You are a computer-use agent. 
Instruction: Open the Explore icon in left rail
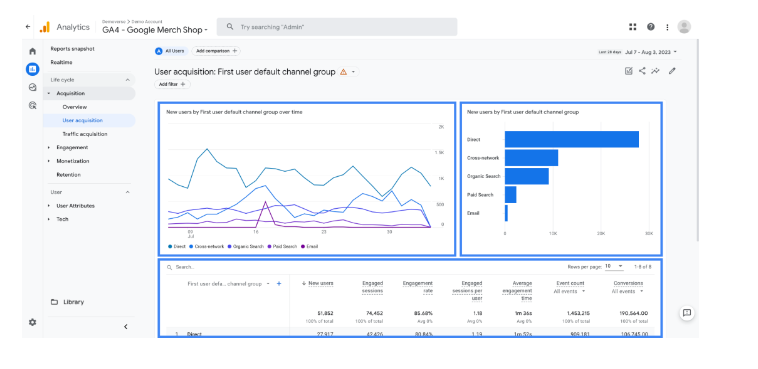32,88
